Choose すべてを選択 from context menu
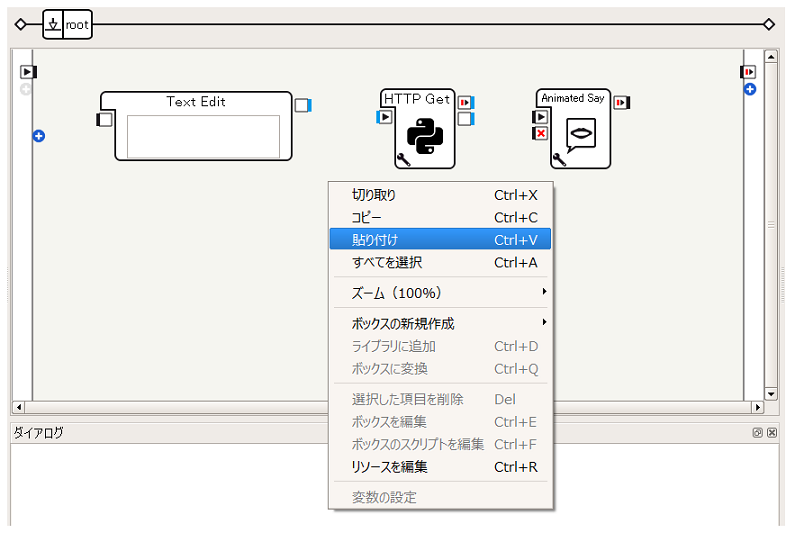The image size is (795, 551). (x=440, y=262)
